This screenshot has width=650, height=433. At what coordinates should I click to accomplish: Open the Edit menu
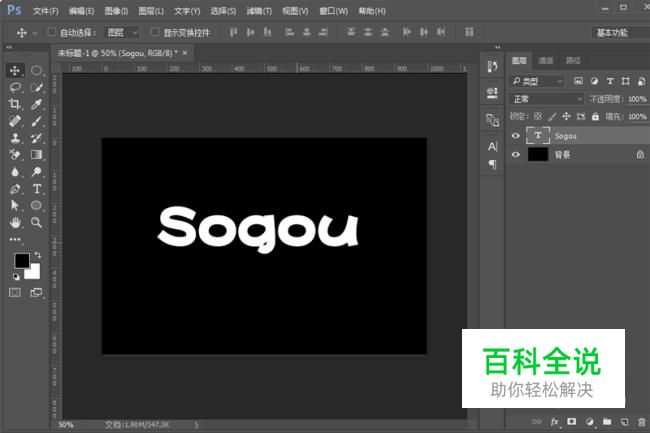tap(81, 11)
